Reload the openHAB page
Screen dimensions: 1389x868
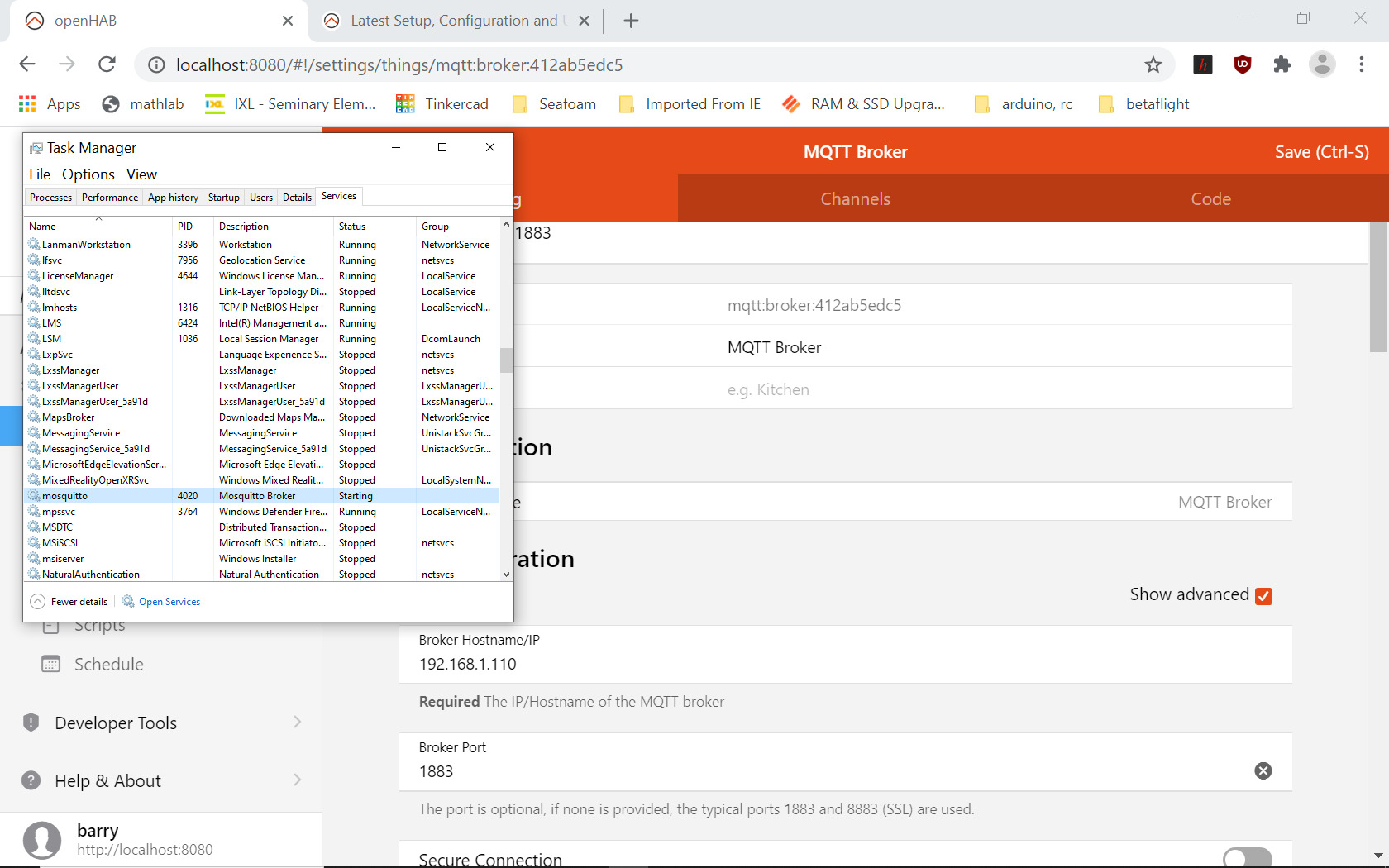point(107,64)
